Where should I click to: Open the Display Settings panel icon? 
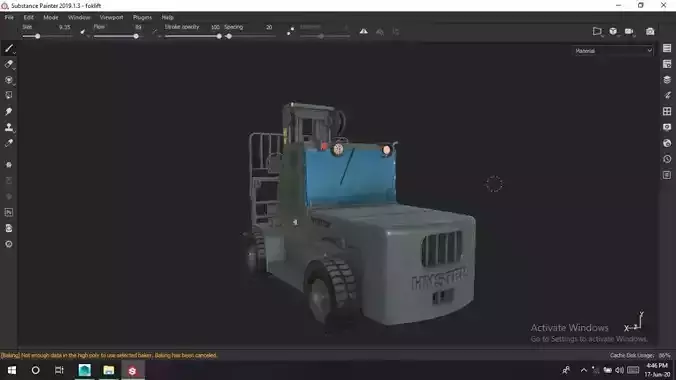(667, 127)
